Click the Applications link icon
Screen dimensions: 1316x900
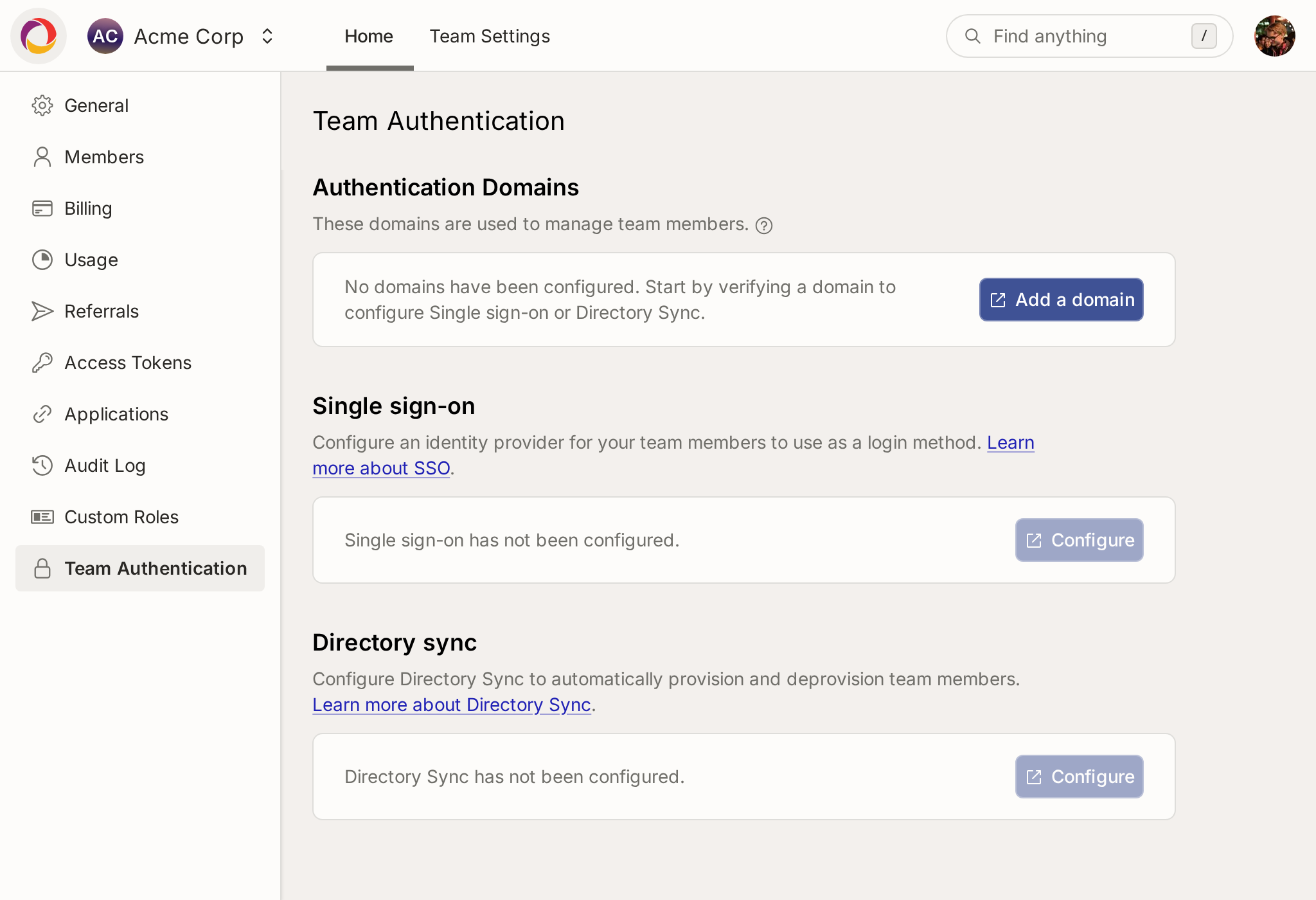point(42,414)
